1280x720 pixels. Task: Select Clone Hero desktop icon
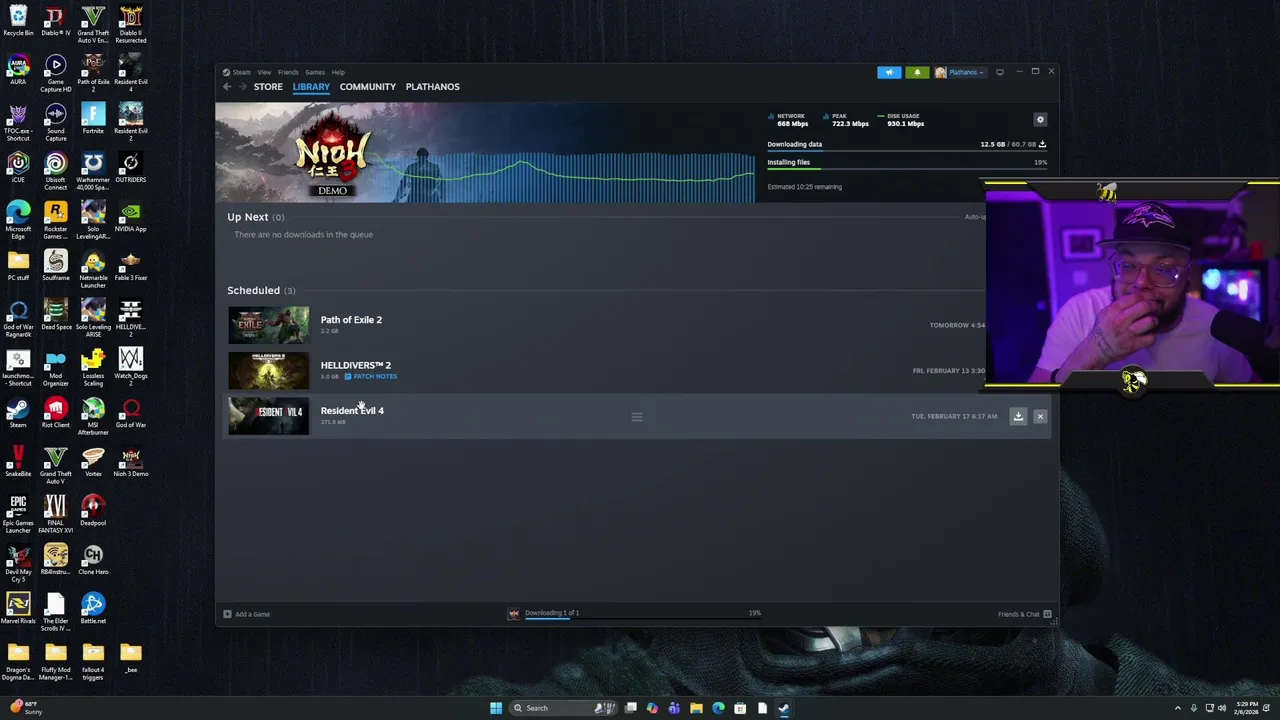93,561
